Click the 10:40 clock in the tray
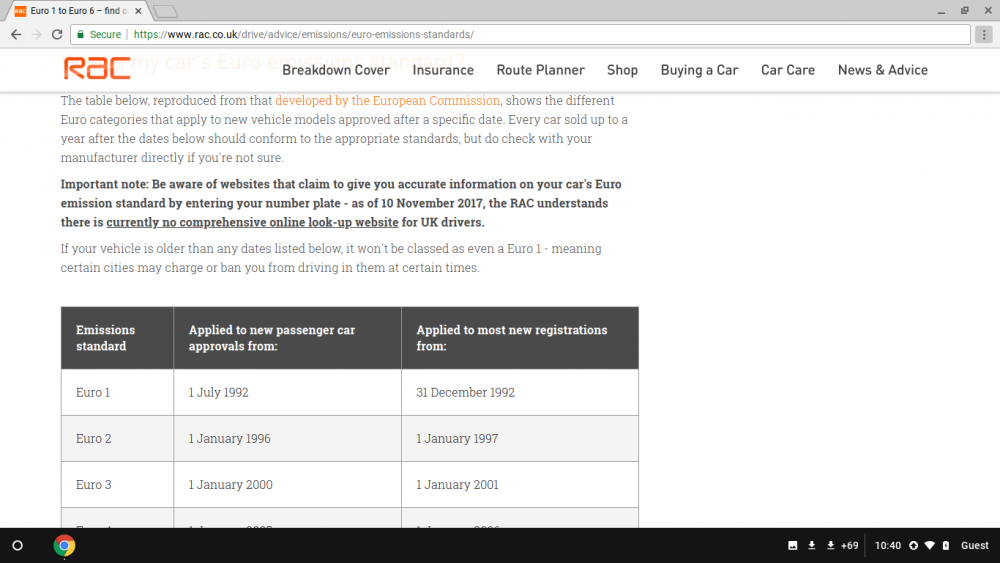The width and height of the screenshot is (1000, 563). pos(888,545)
